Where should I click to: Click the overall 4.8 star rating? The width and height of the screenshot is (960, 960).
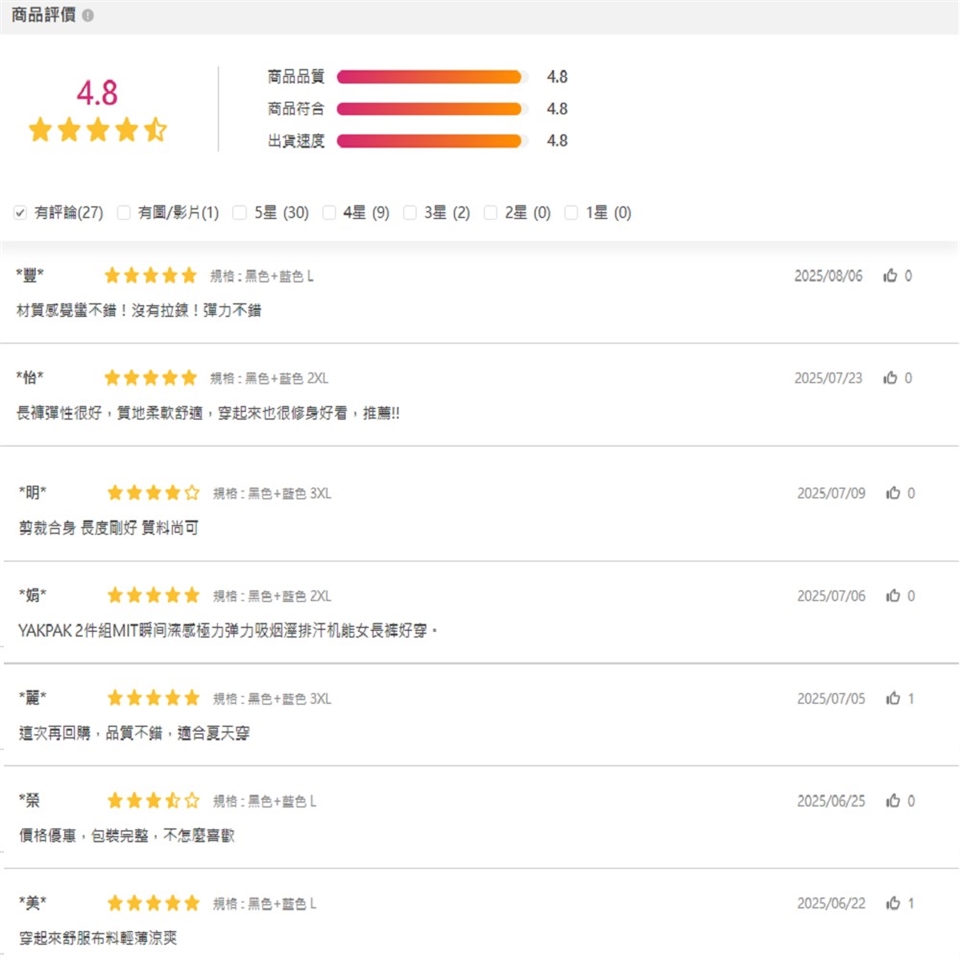[x=97, y=130]
